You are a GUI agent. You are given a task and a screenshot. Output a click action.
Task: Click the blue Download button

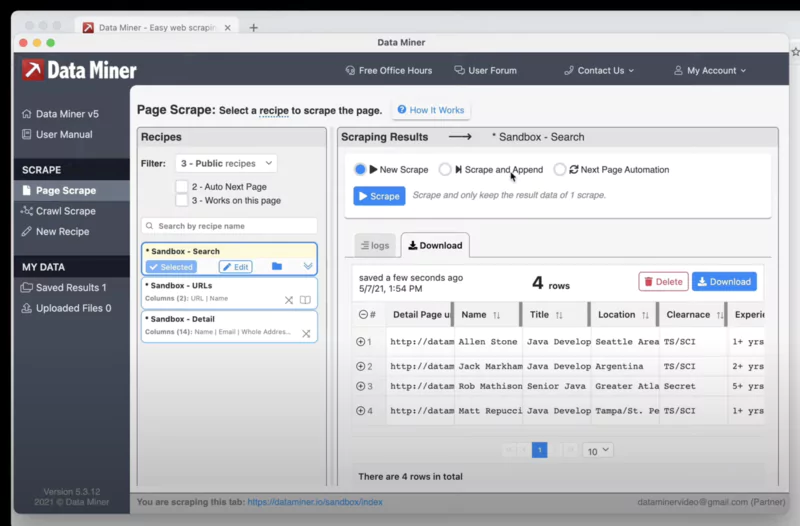click(x=724, y=282)
